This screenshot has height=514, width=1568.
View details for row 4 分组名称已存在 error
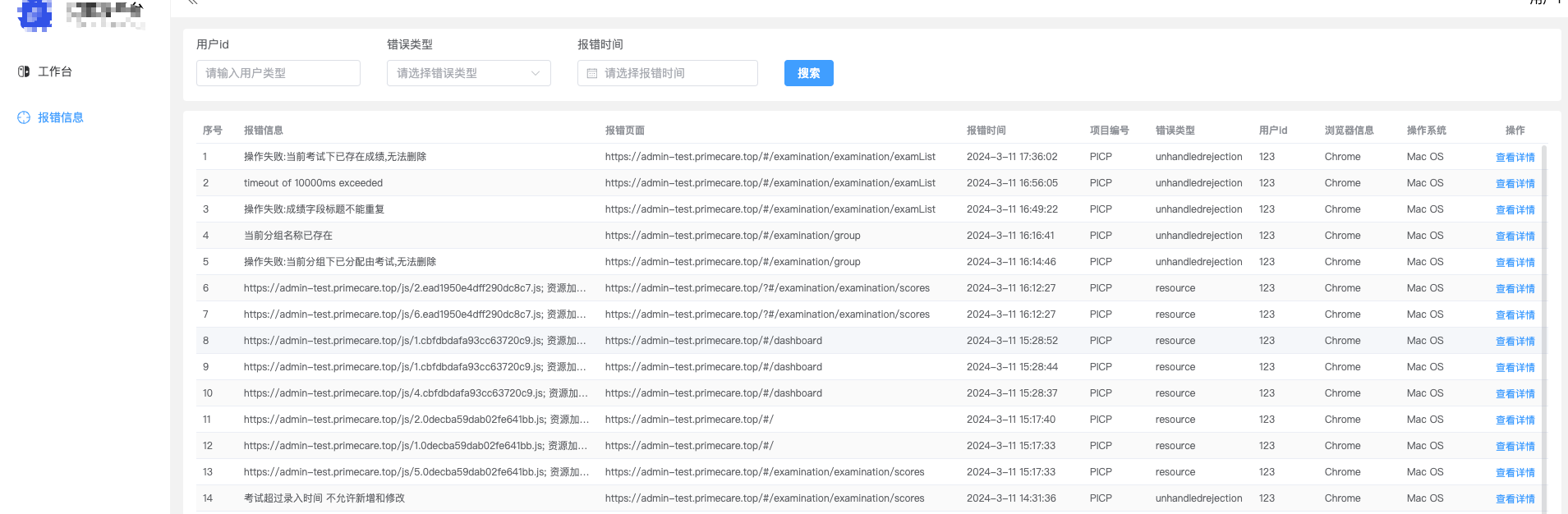[1515, 236]
